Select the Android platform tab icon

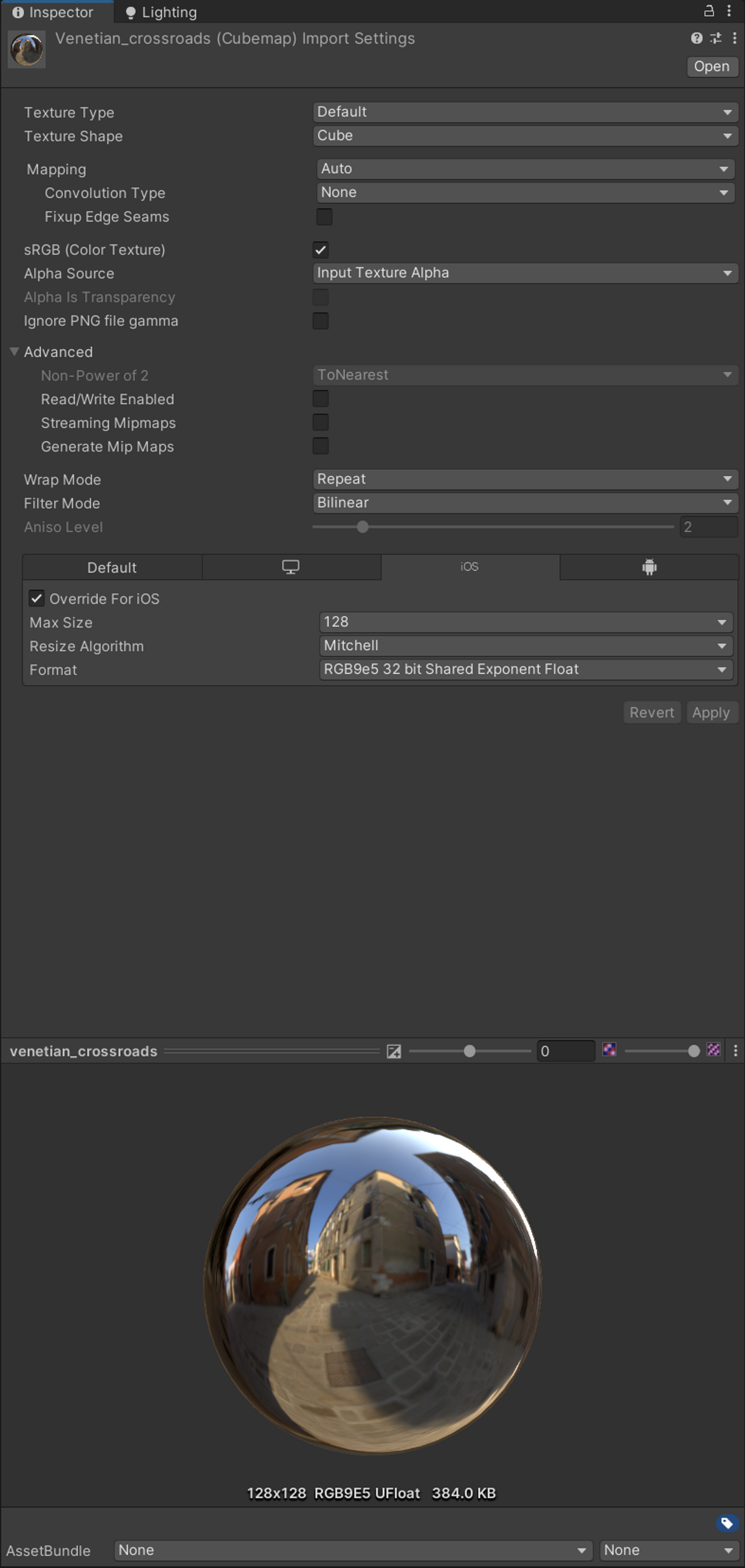(649, 567)
